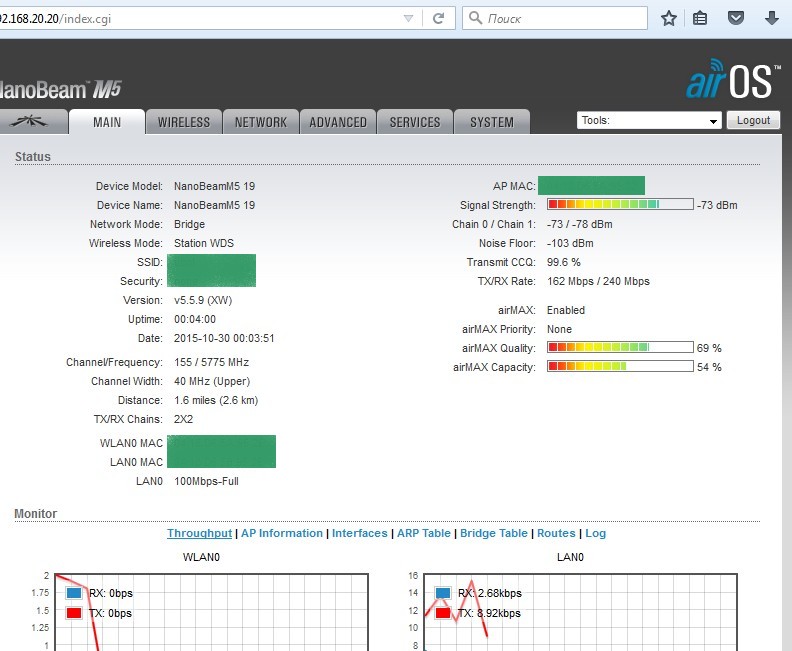
Task: Select the date 2015-10-30 00:03:51
Action: (224, 338)
